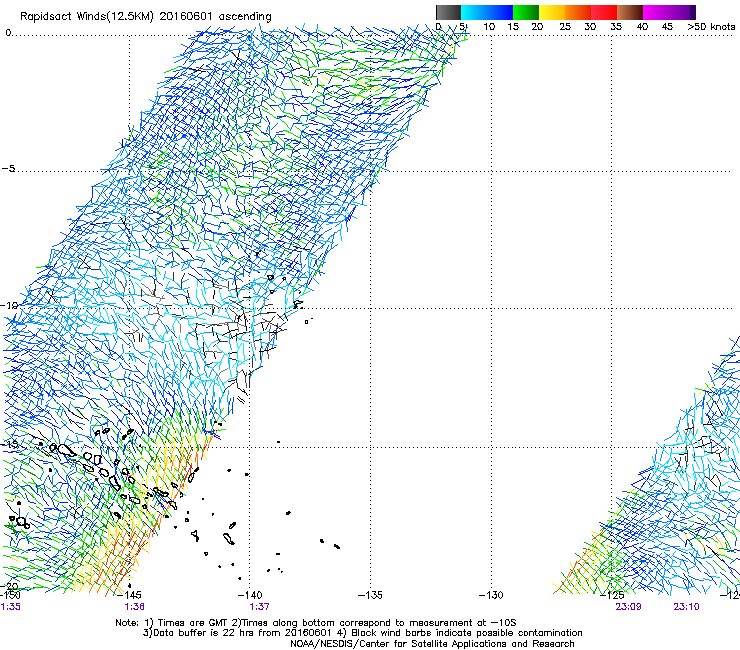Click the purple '23:09' time label

[x=628, y=607]
